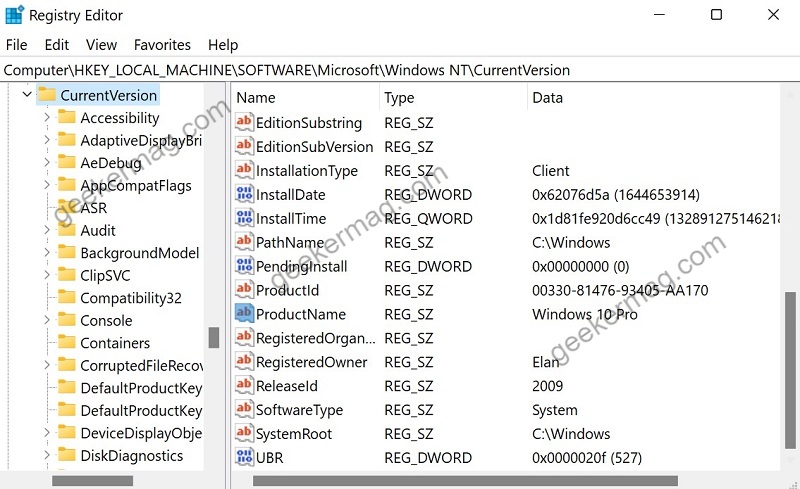Collapse the CurrentVersion tree node
The height and width of the screenshot is (489, 800).
(x=27, y=94)
